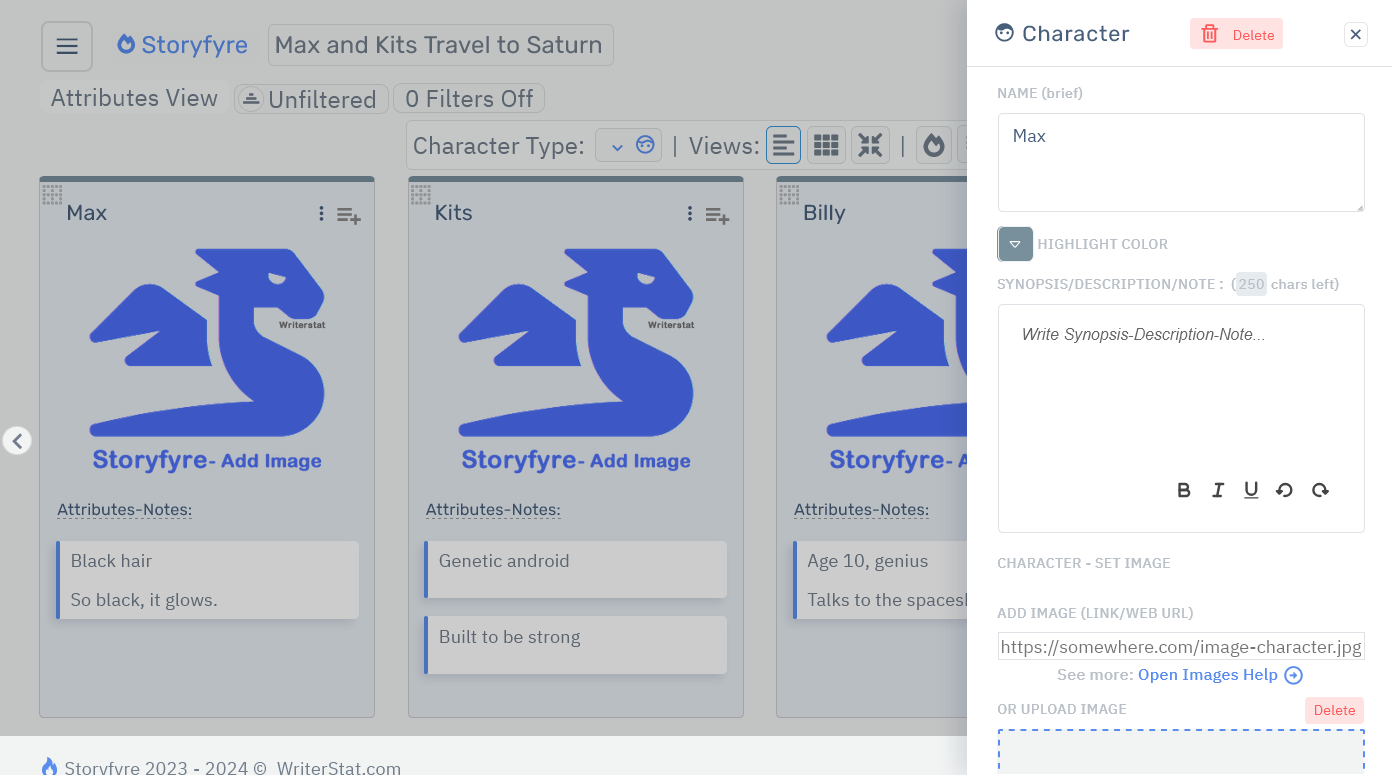Open the Highlight Color picker dropdown

pyautogui.click(x=1014, y=244)
